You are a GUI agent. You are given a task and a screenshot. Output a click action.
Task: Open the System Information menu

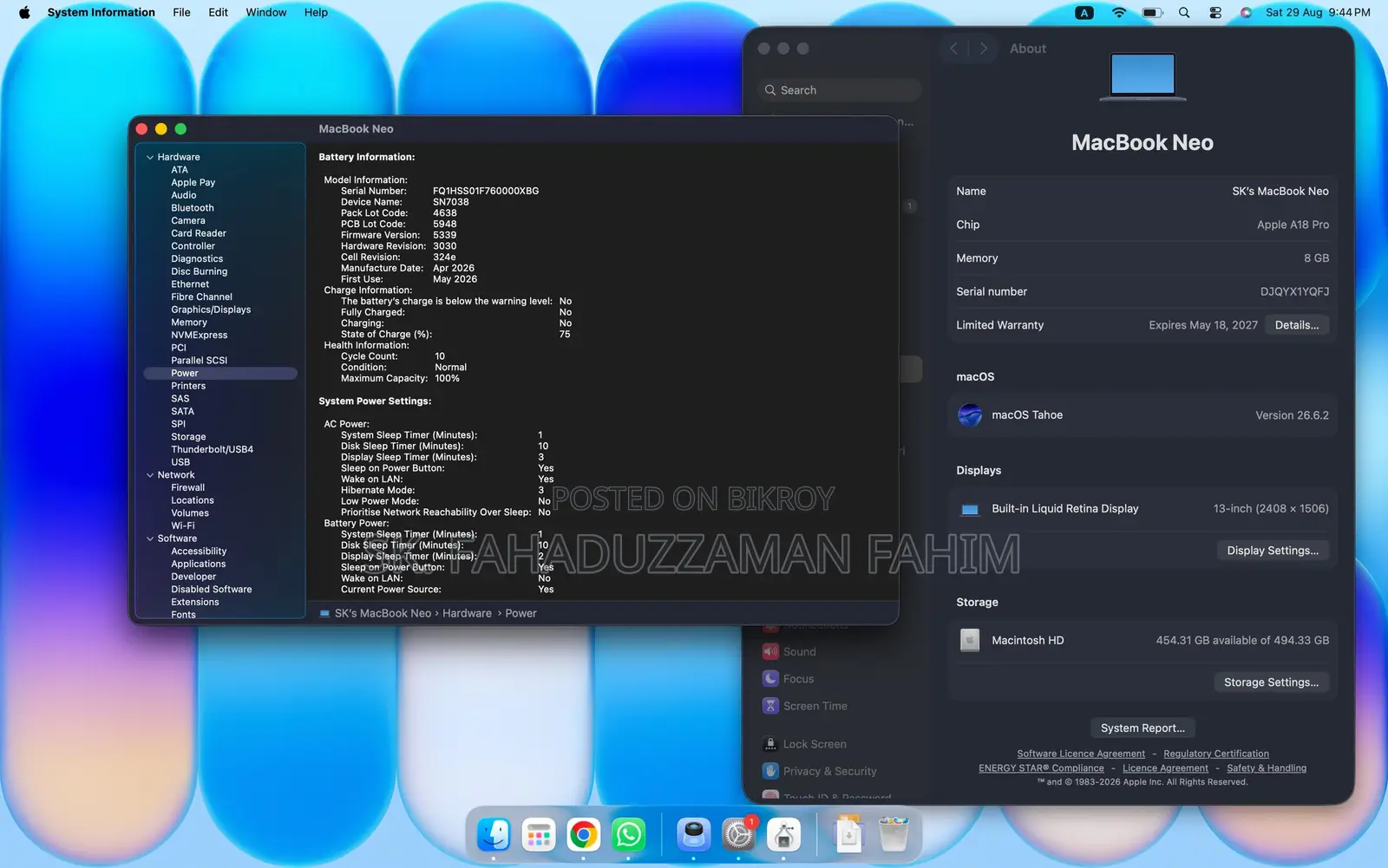[x=101, y=12]
